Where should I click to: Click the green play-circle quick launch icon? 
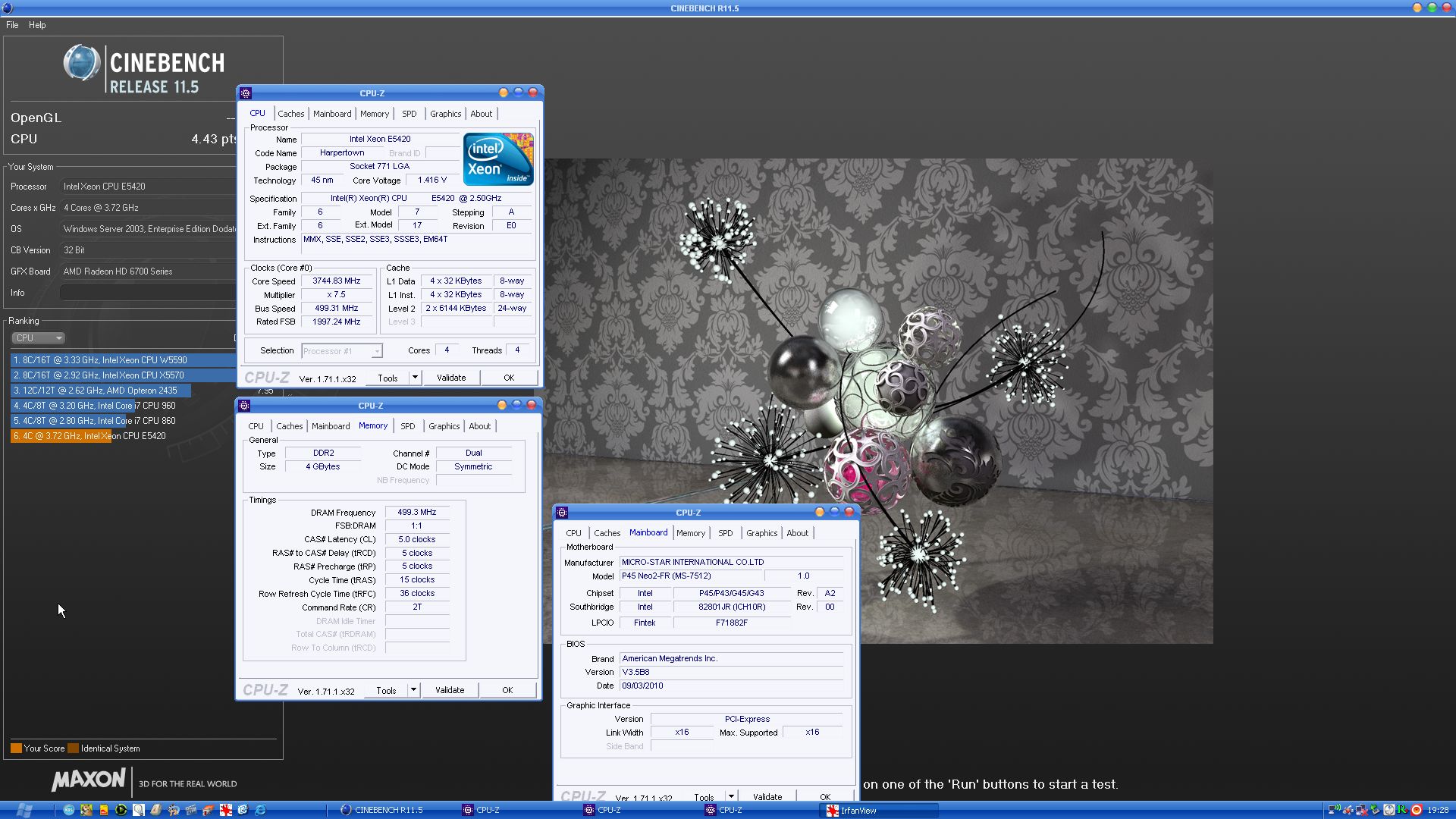point(121,810)
